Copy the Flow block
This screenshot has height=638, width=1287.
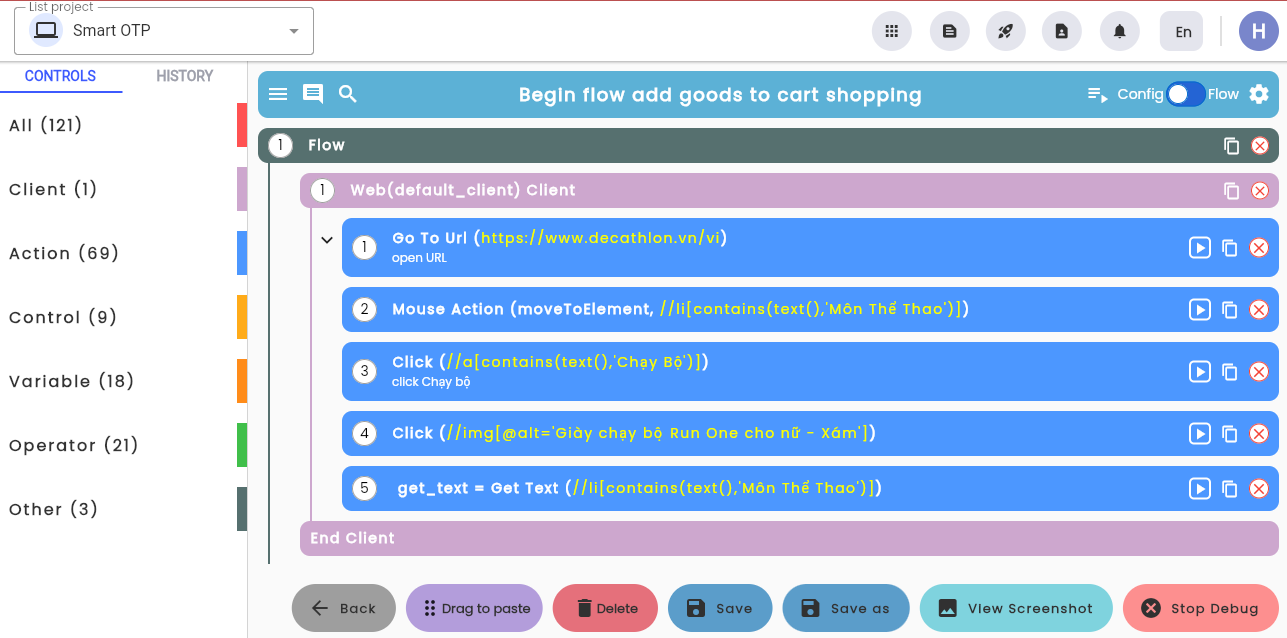tap(1232, 146)
